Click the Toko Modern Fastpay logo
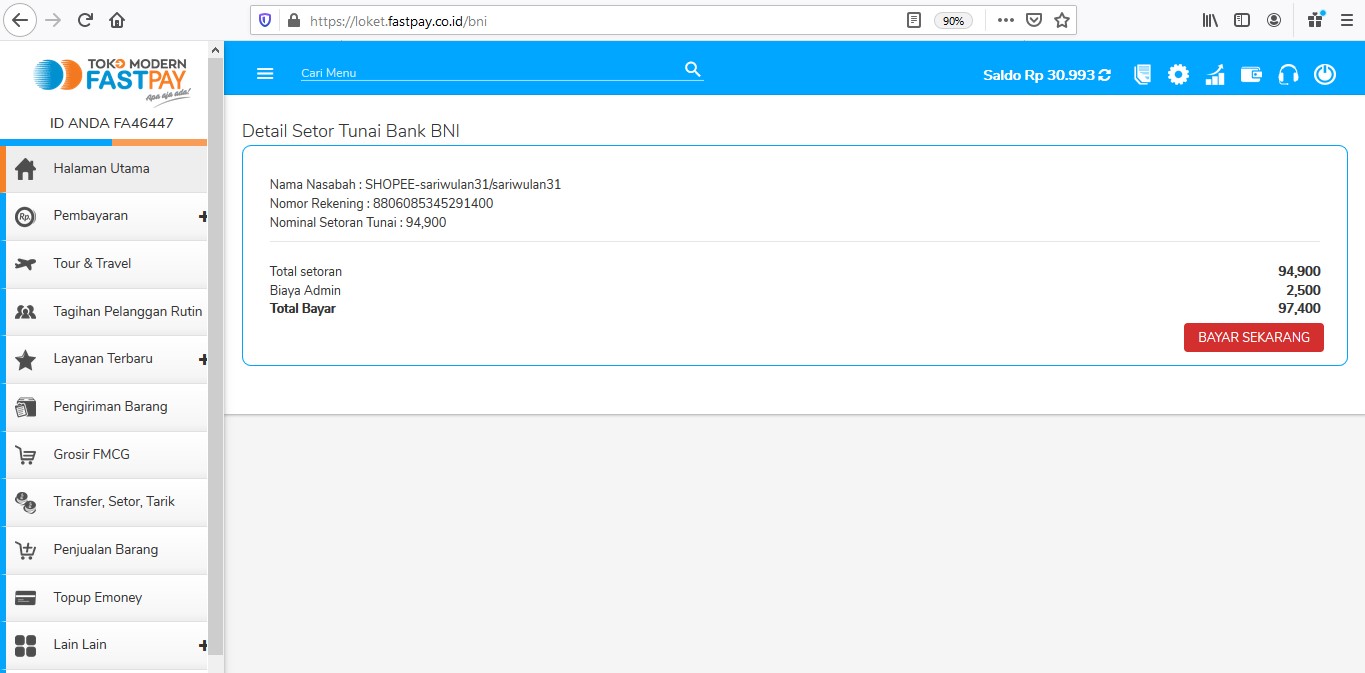 pyautogui.click(x=112, y=80)
